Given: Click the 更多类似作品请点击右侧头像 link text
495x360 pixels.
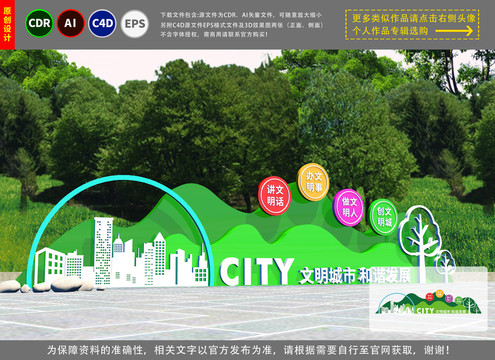Looking at the screenshot, I should [x=413, y=18].
